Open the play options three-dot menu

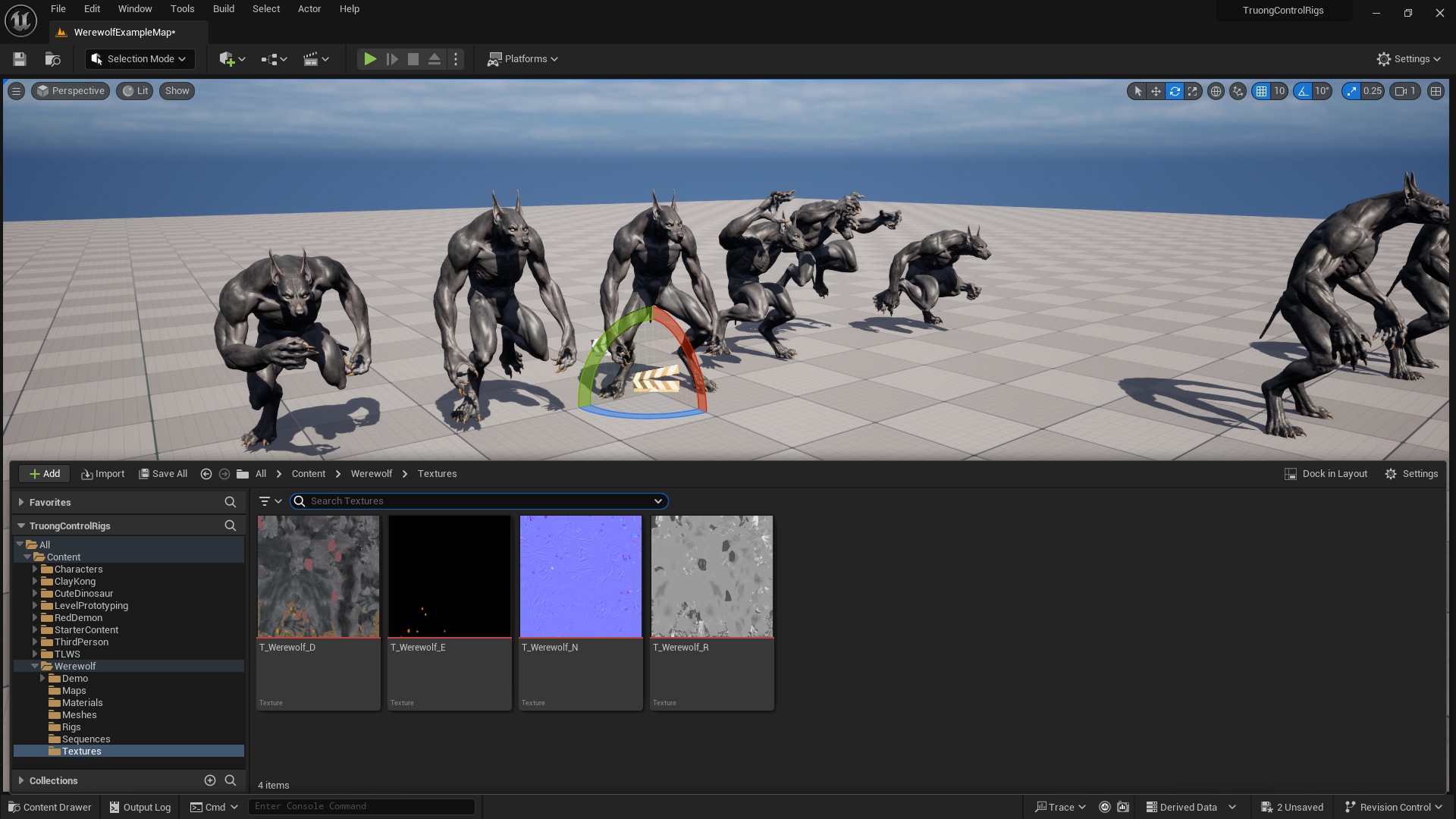click(456, 59)
